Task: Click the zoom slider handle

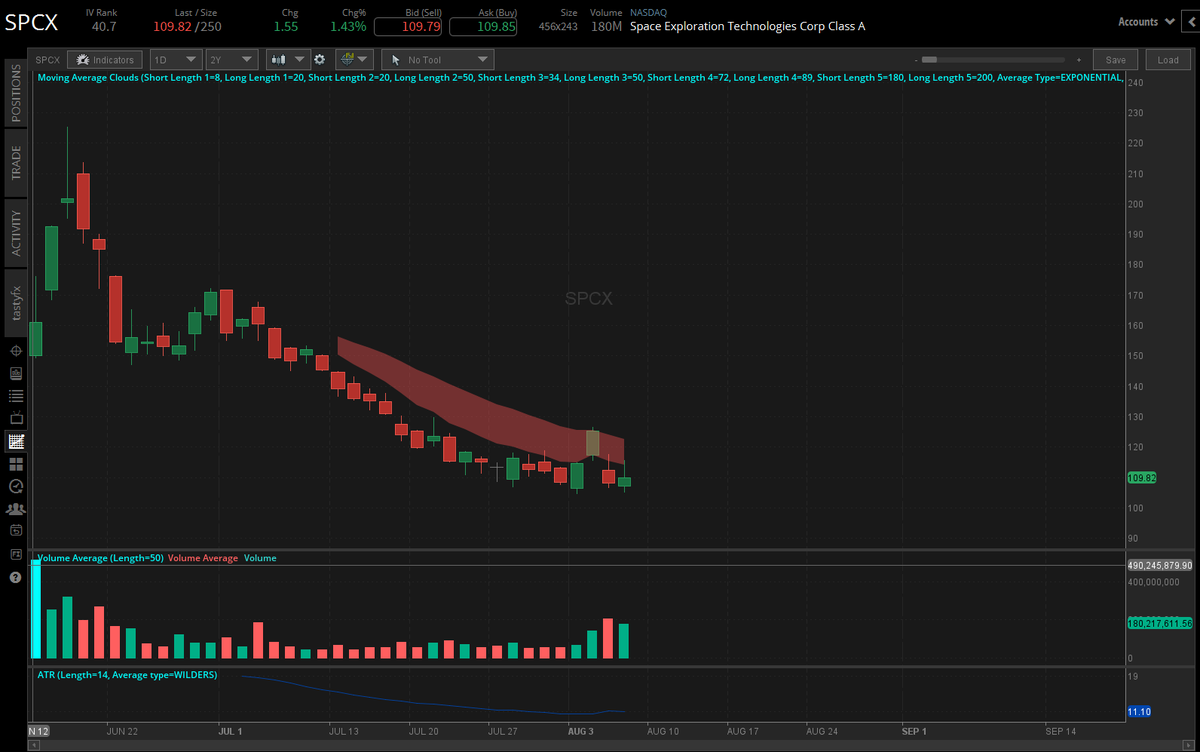Action: (929, 60)
